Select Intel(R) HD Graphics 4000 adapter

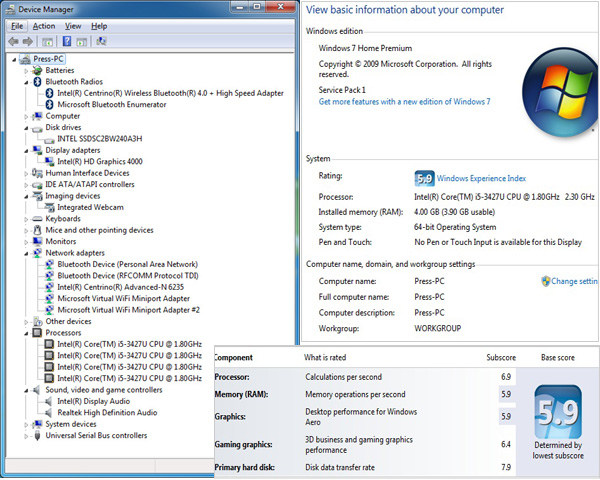click(x=100, y=162)
